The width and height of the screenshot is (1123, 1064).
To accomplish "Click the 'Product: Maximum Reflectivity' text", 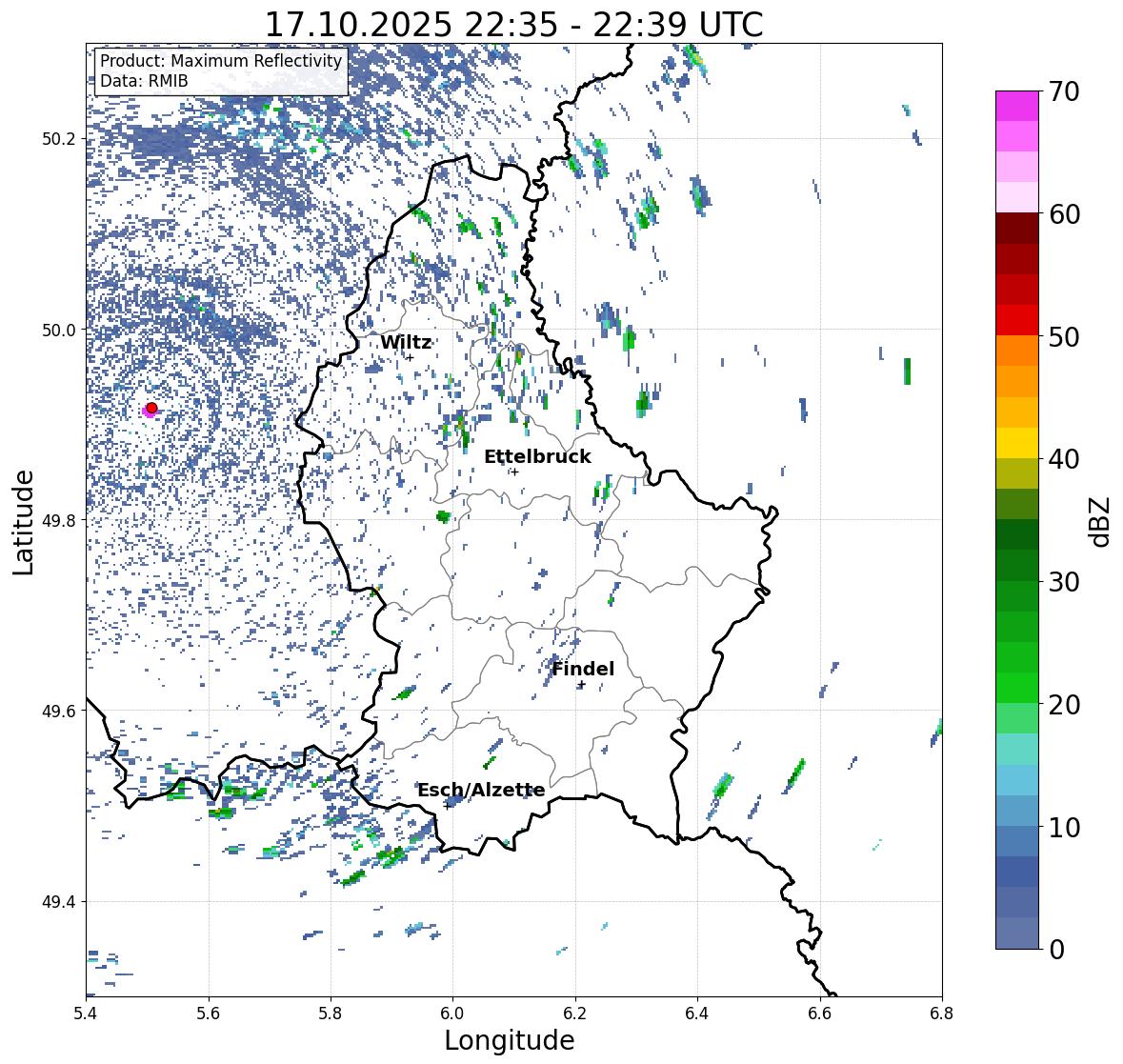I will pos(221,61).
